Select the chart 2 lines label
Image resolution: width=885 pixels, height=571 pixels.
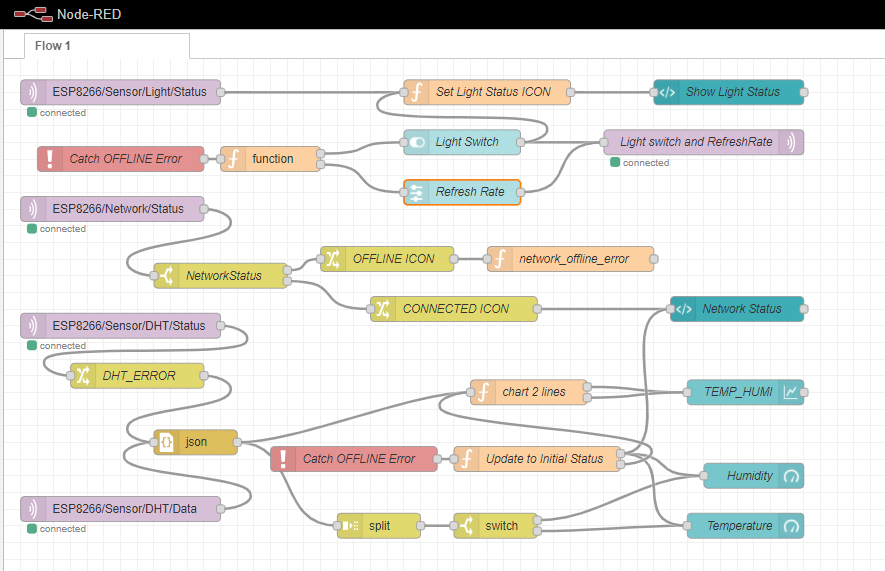click(x=534, y=392)
